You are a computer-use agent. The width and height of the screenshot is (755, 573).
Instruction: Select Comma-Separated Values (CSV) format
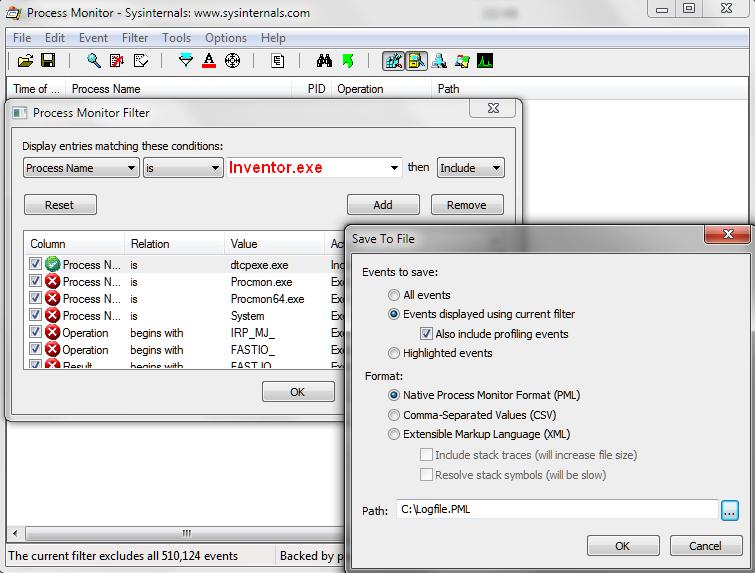coord(394,415)
